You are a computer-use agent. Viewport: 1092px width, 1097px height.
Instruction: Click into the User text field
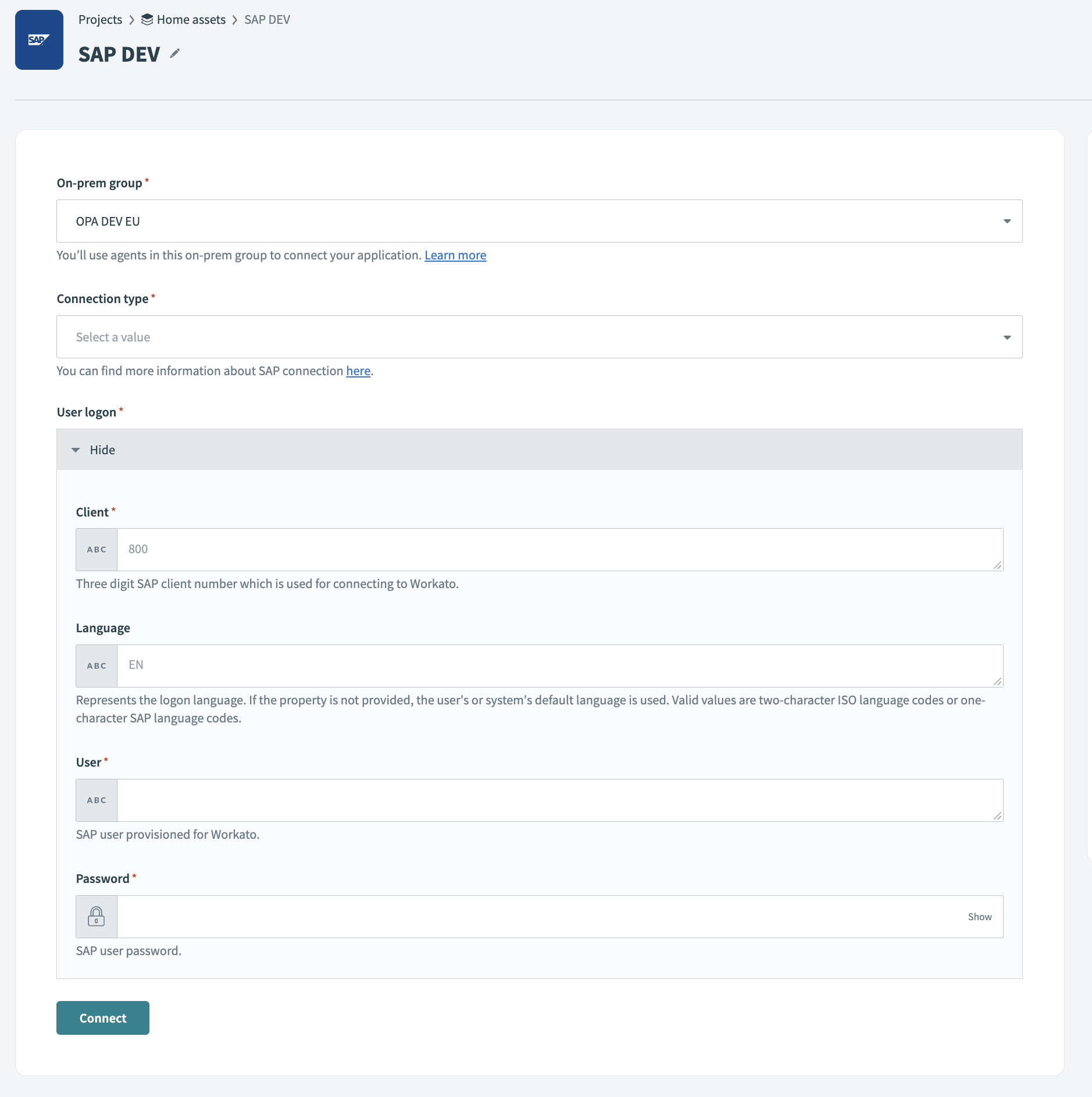[x=558, y=800]
